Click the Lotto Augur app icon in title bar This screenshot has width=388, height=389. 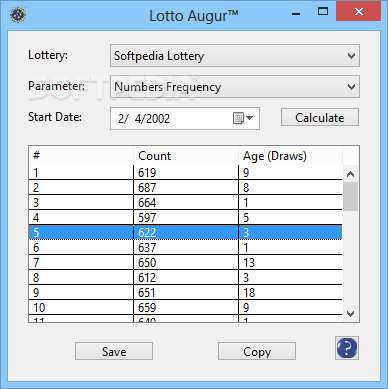[x=18, y=15]
